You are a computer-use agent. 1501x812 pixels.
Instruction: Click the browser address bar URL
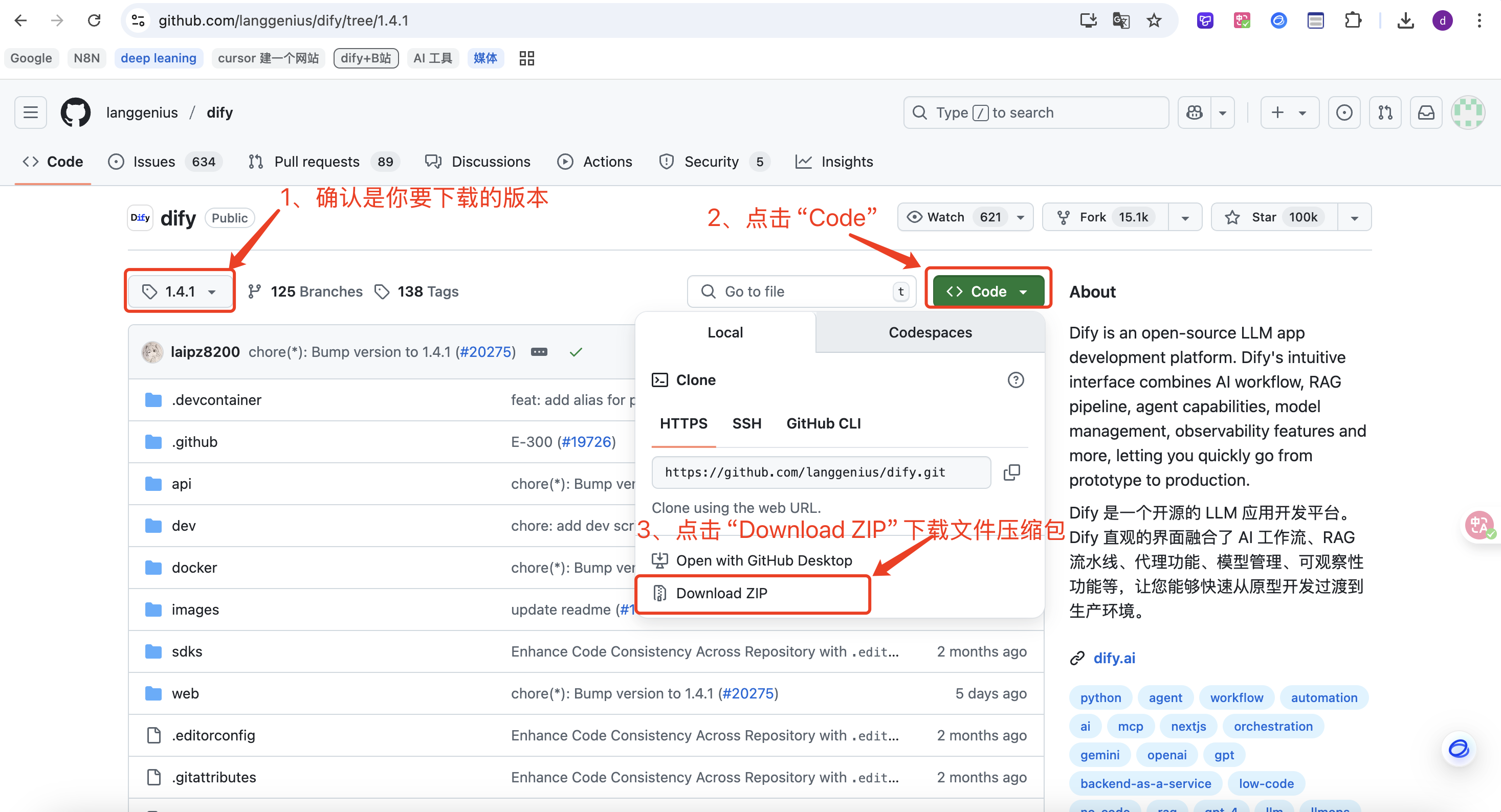click(x=283, y=21)
